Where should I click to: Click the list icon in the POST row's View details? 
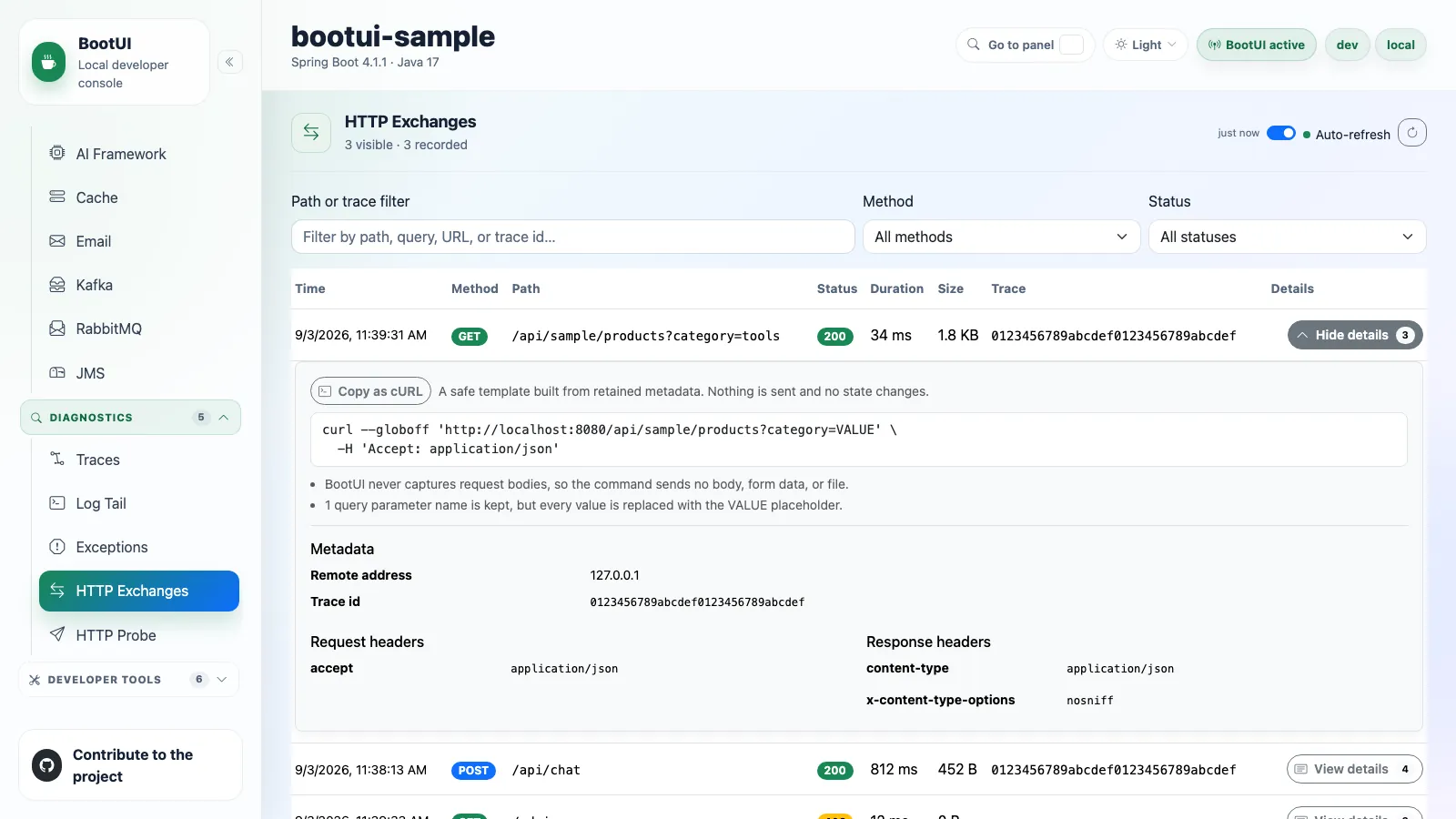[1301, 769]
